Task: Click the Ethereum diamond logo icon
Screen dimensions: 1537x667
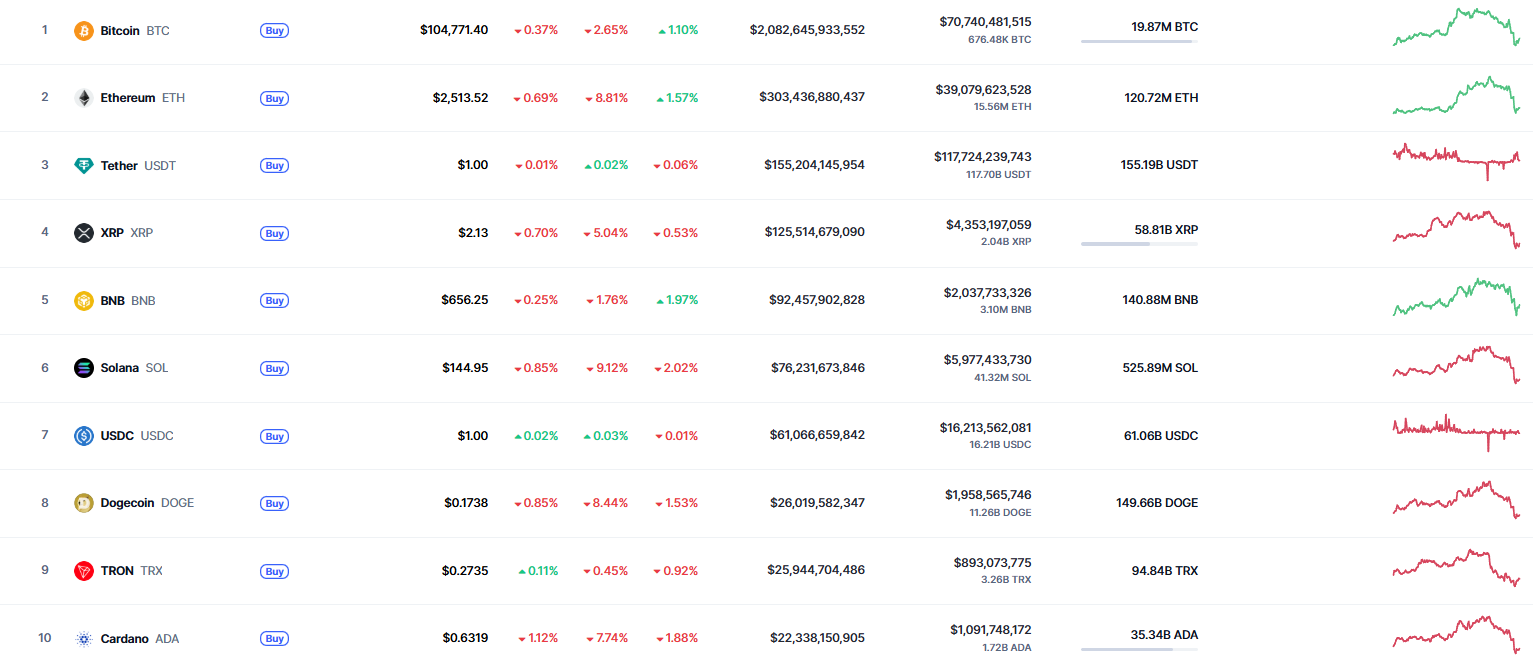Action: click(84, 98)
